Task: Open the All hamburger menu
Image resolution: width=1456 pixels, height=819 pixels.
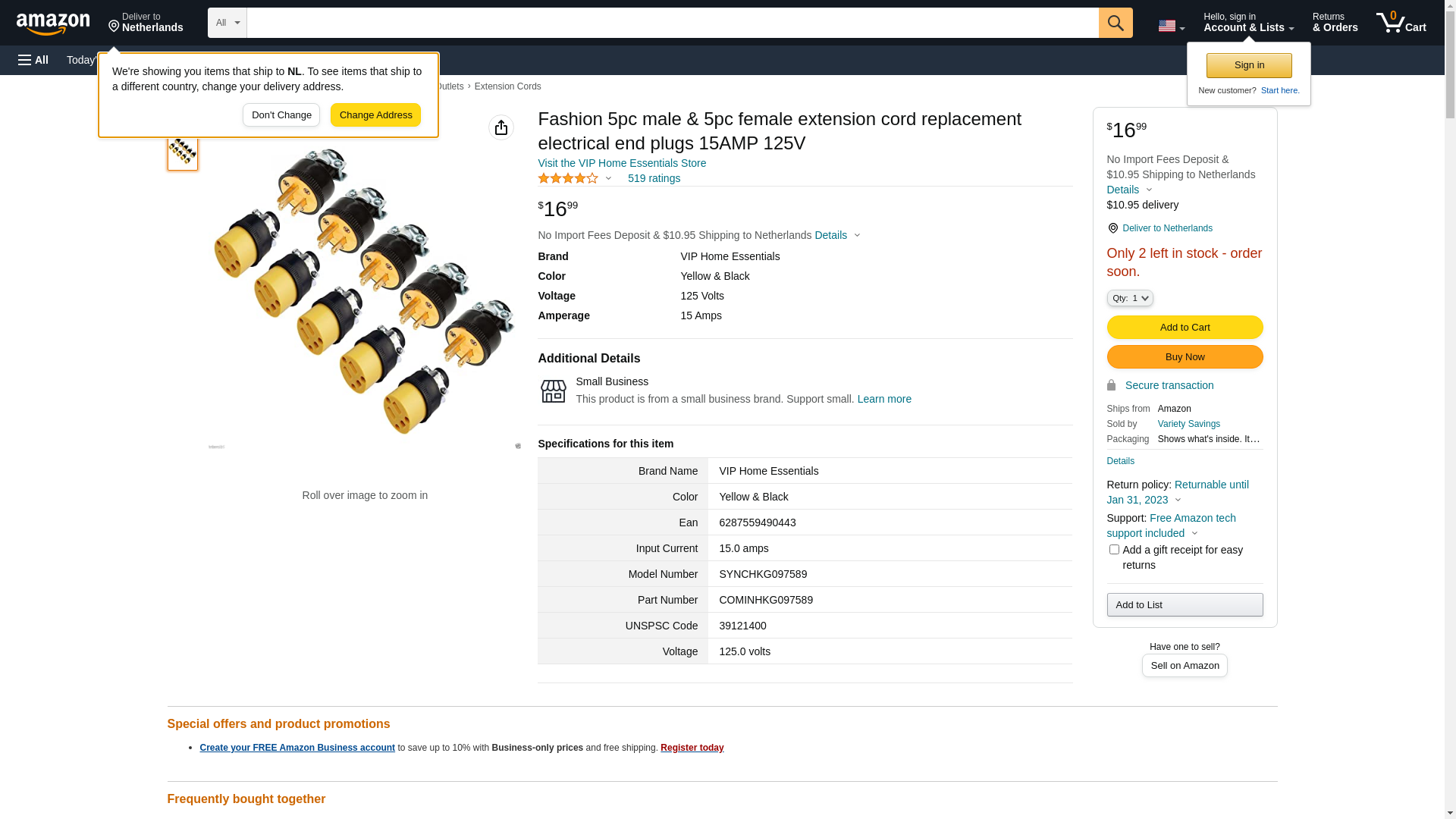Action: coord(33,60)
